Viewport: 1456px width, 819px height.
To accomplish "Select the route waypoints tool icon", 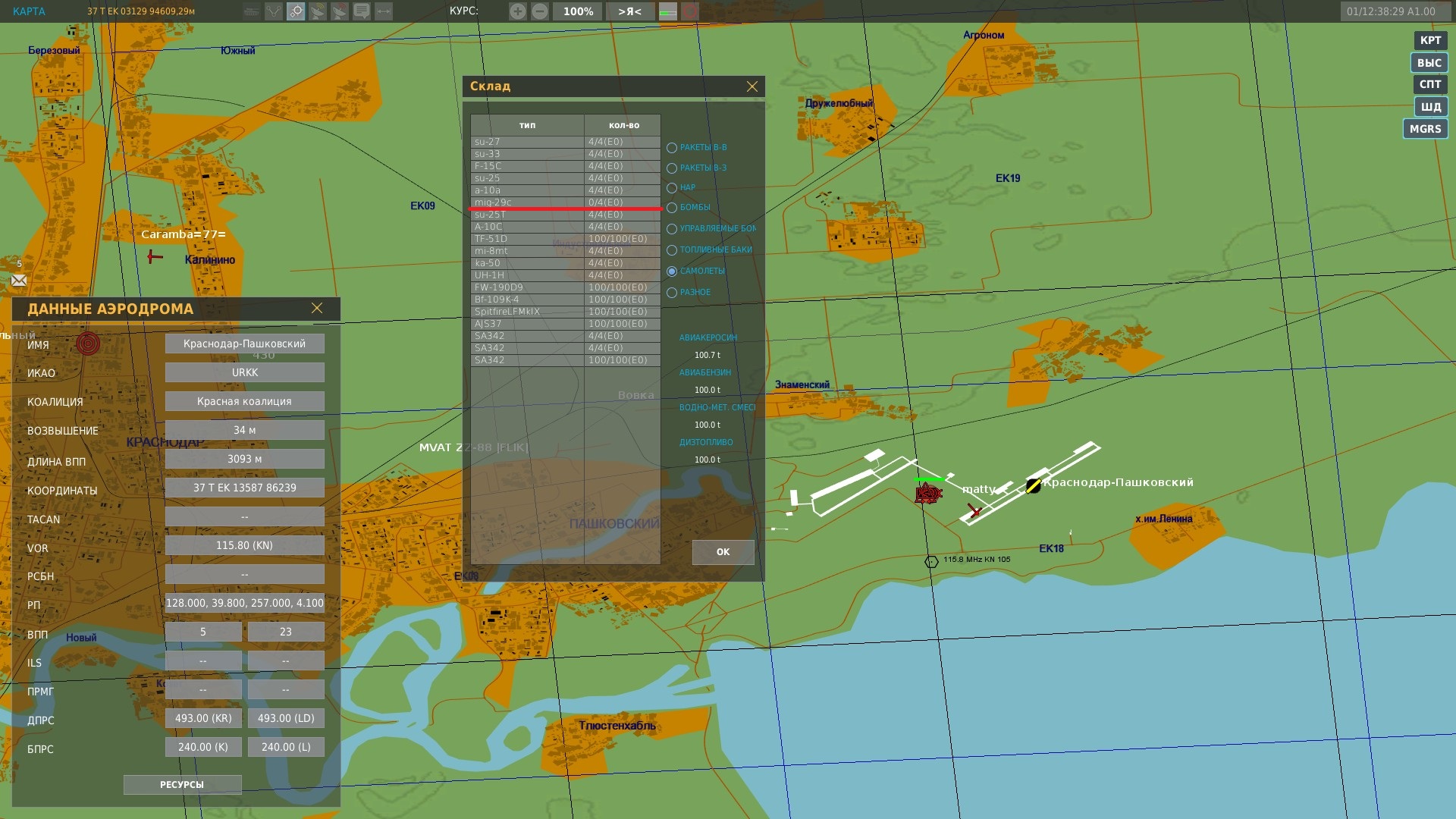I will click(273, 11).
